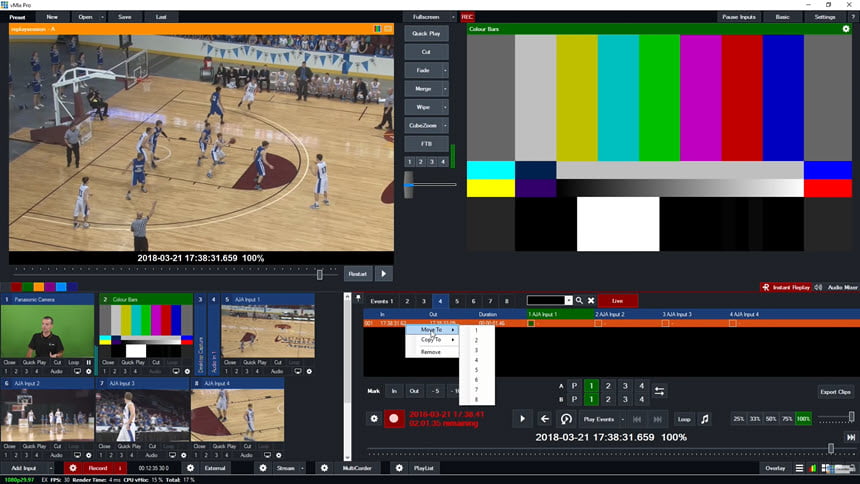Open the help question mark
Screen dimensions: 860x484
pyautogui.click(x=852, y=17)
